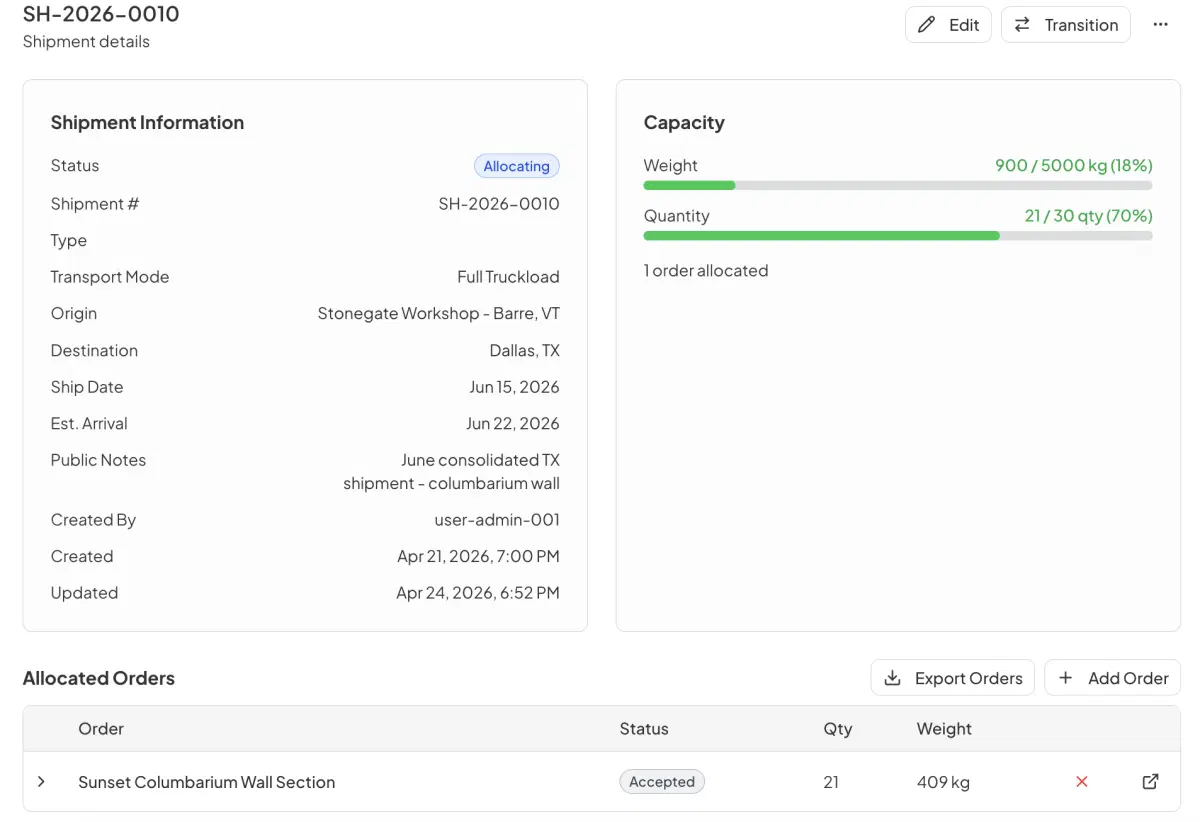Click the Qty column header

(837, 729)
